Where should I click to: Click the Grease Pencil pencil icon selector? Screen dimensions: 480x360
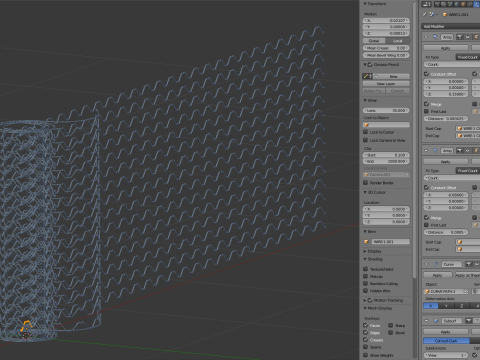(x=367, y=76)
